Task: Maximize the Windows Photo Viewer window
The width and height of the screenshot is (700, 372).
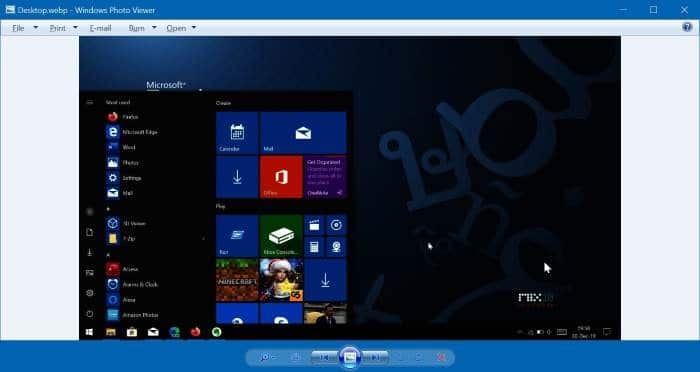Action: (x=654, y=9)
